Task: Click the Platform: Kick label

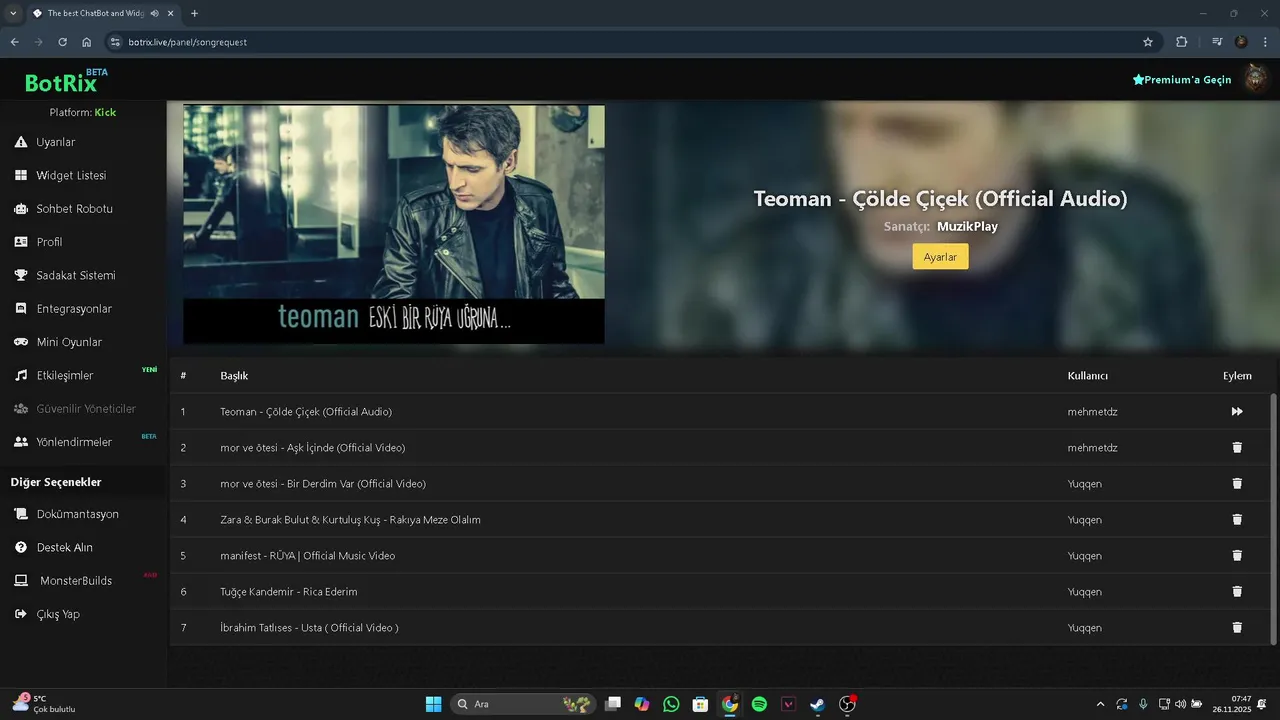Action: click(83, 112)
